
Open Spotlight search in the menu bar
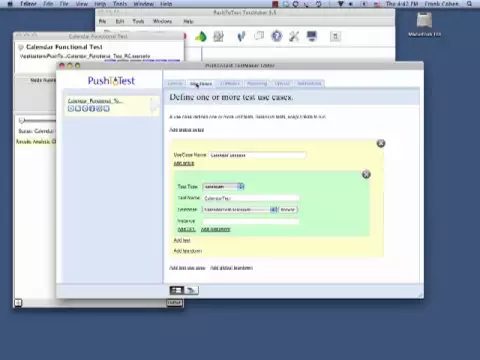click(x=469, y=4)
